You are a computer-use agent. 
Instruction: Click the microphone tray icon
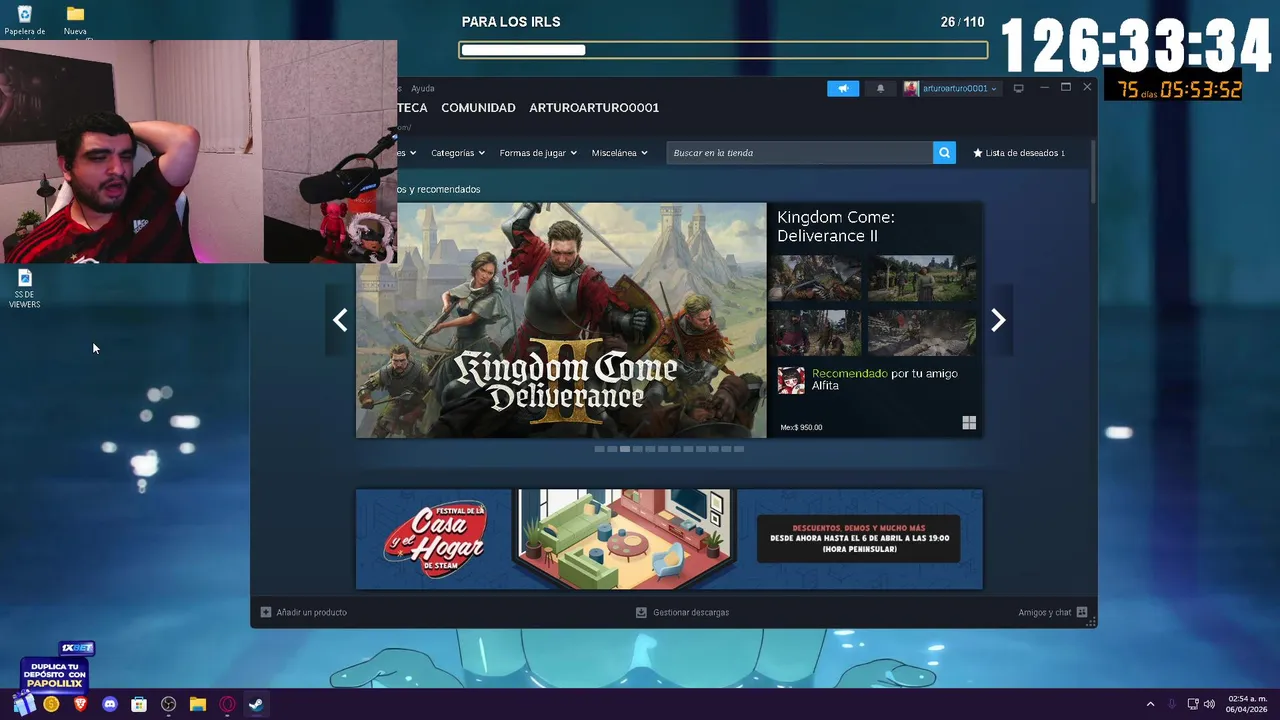(1171, 704)
